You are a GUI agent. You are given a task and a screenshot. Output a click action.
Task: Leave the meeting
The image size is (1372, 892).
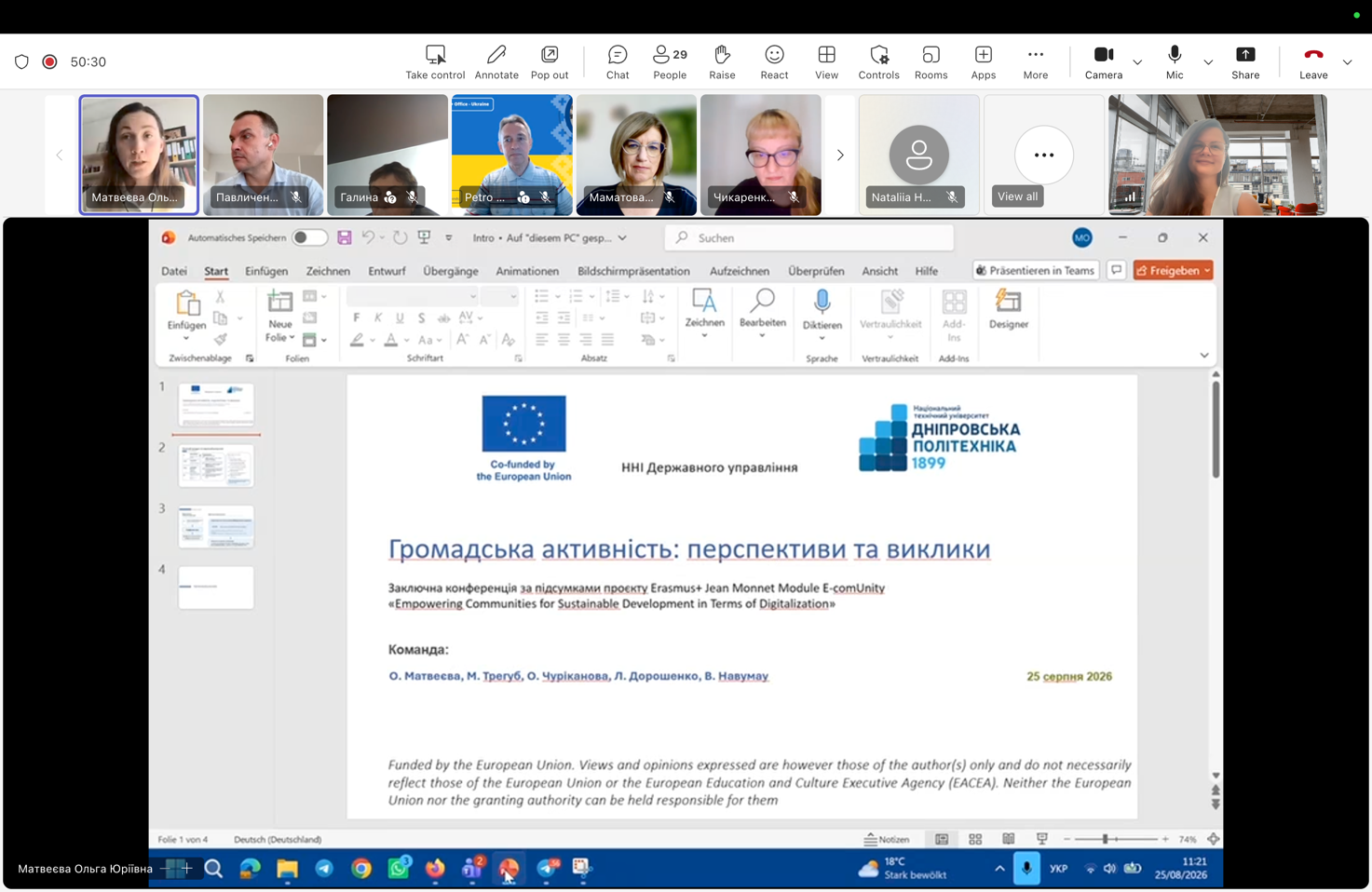(x=1313, y=62)
